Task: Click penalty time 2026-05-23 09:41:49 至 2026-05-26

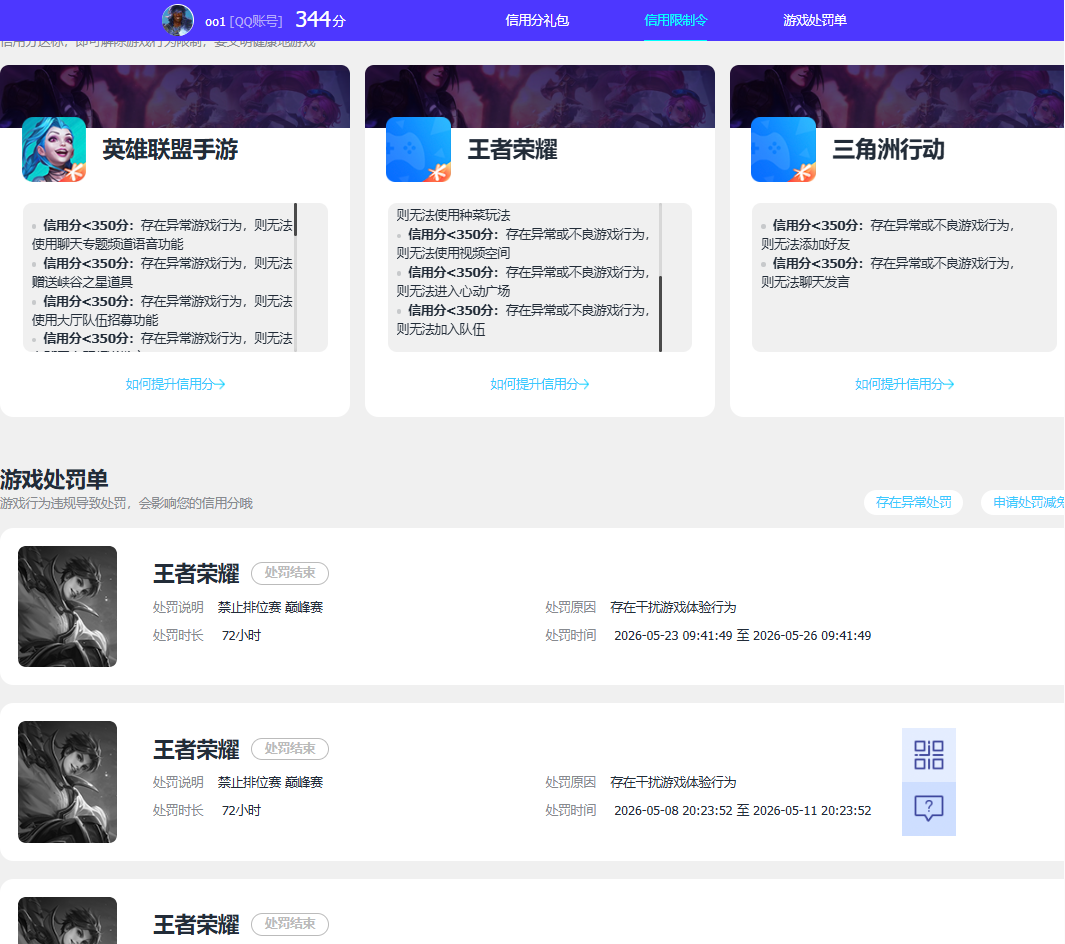Action: [x=742, y=636]
